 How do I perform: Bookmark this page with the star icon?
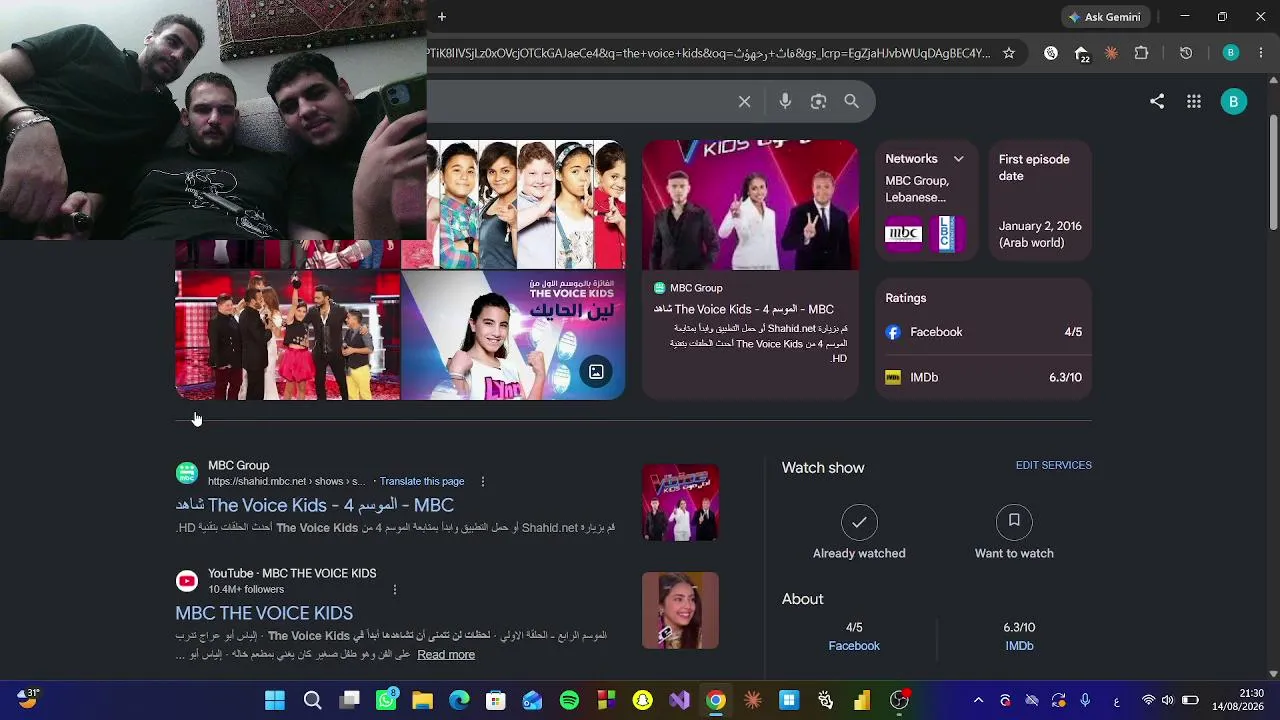1009,53
